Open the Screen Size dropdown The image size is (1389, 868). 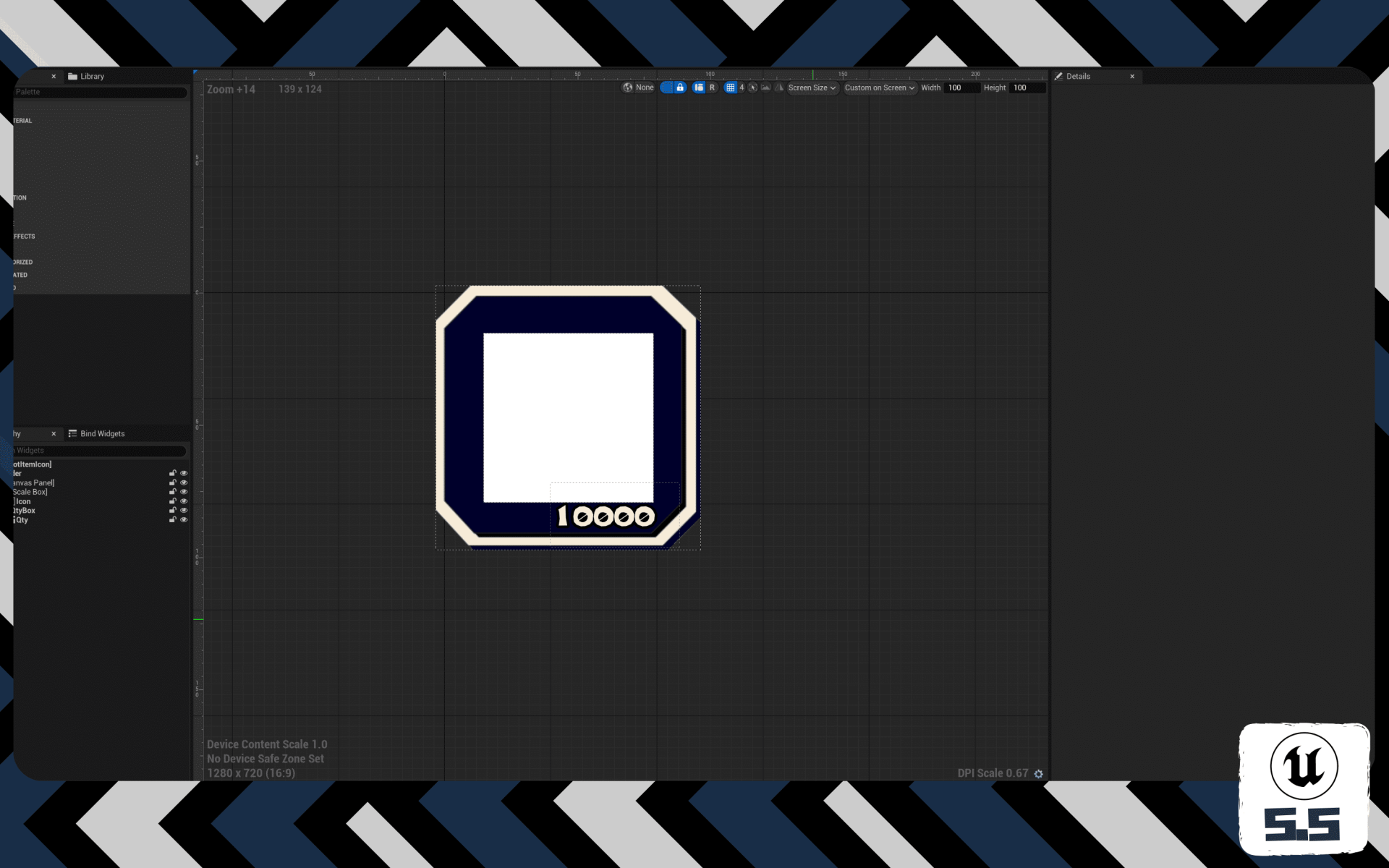tap(812, 88)
